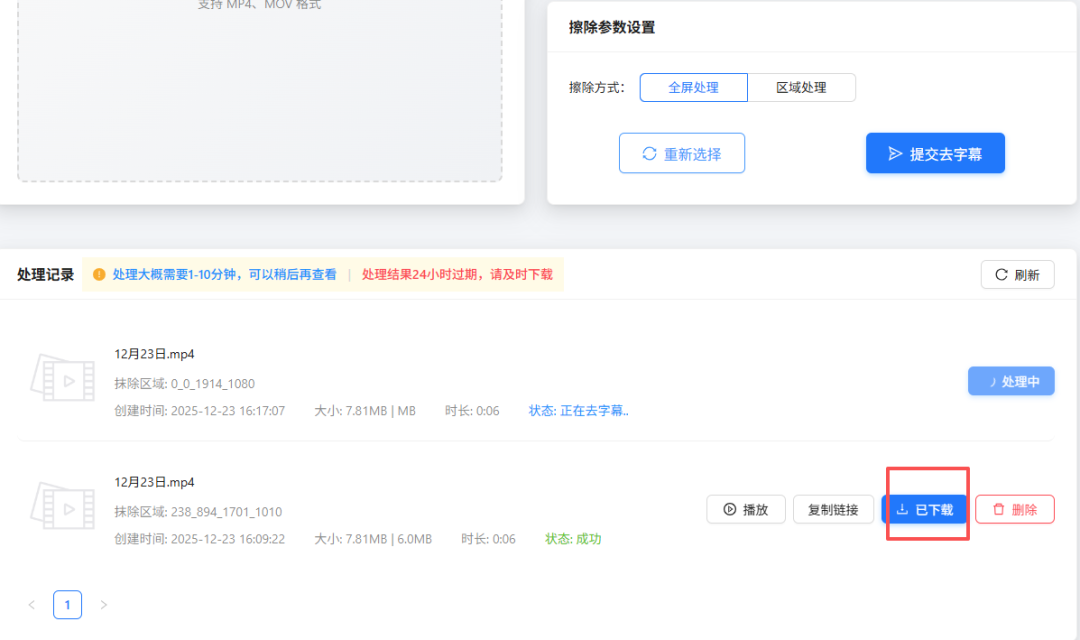
Task: Submit with the 提交去字幕 button
Action: [935, 153]
